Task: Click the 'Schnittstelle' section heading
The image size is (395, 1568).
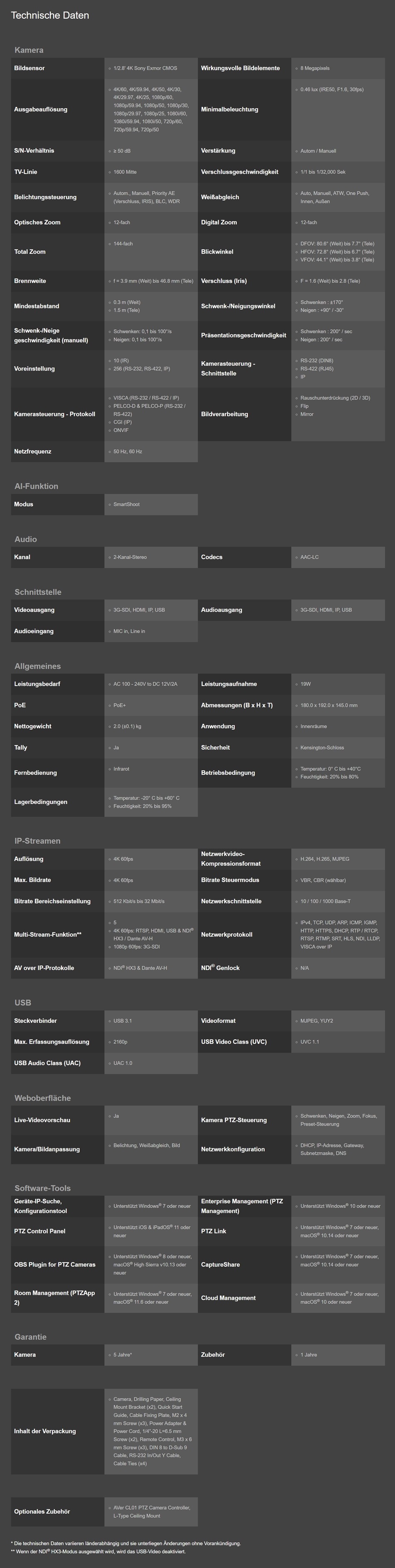Action: pos(38,591)
